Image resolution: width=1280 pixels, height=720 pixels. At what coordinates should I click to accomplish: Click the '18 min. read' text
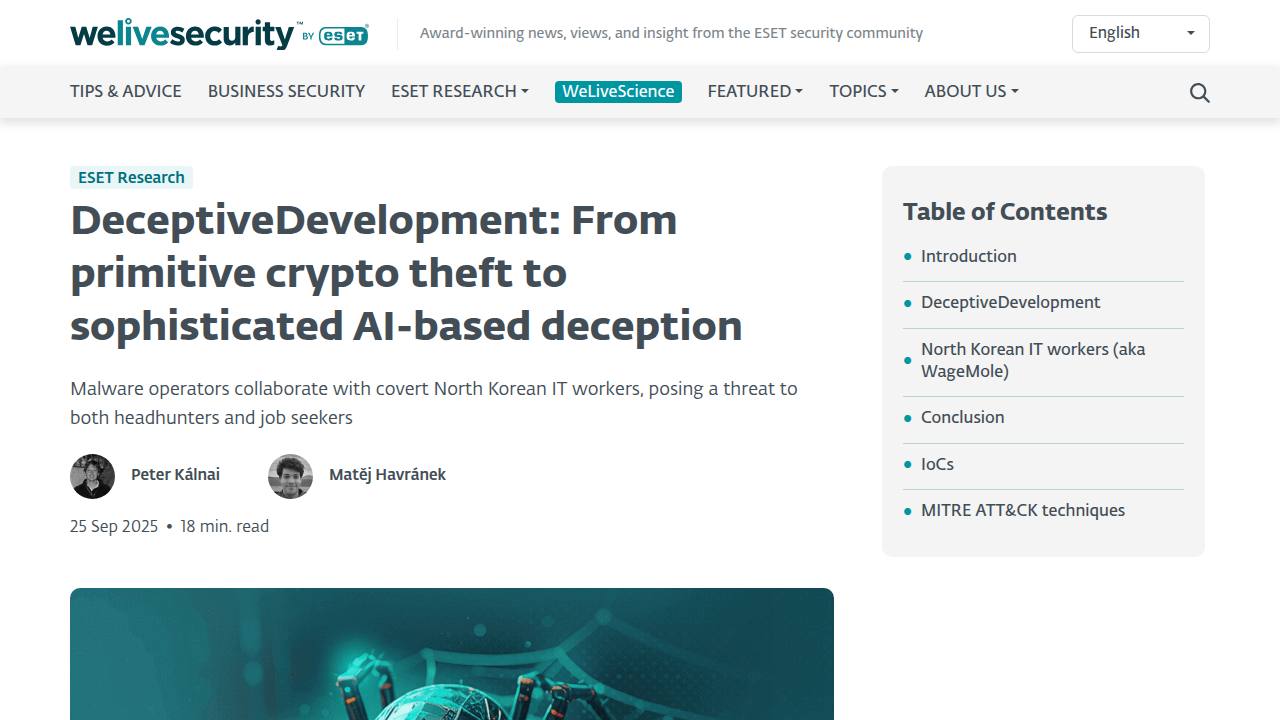pos(224,526)
